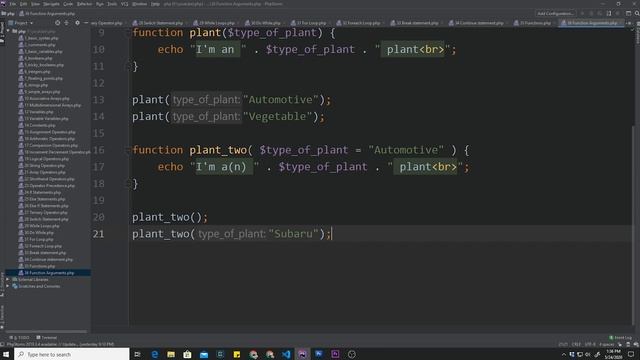Click line number 21 in the gutter
This screenshot has width=640, height=360.
click(98, 234)
